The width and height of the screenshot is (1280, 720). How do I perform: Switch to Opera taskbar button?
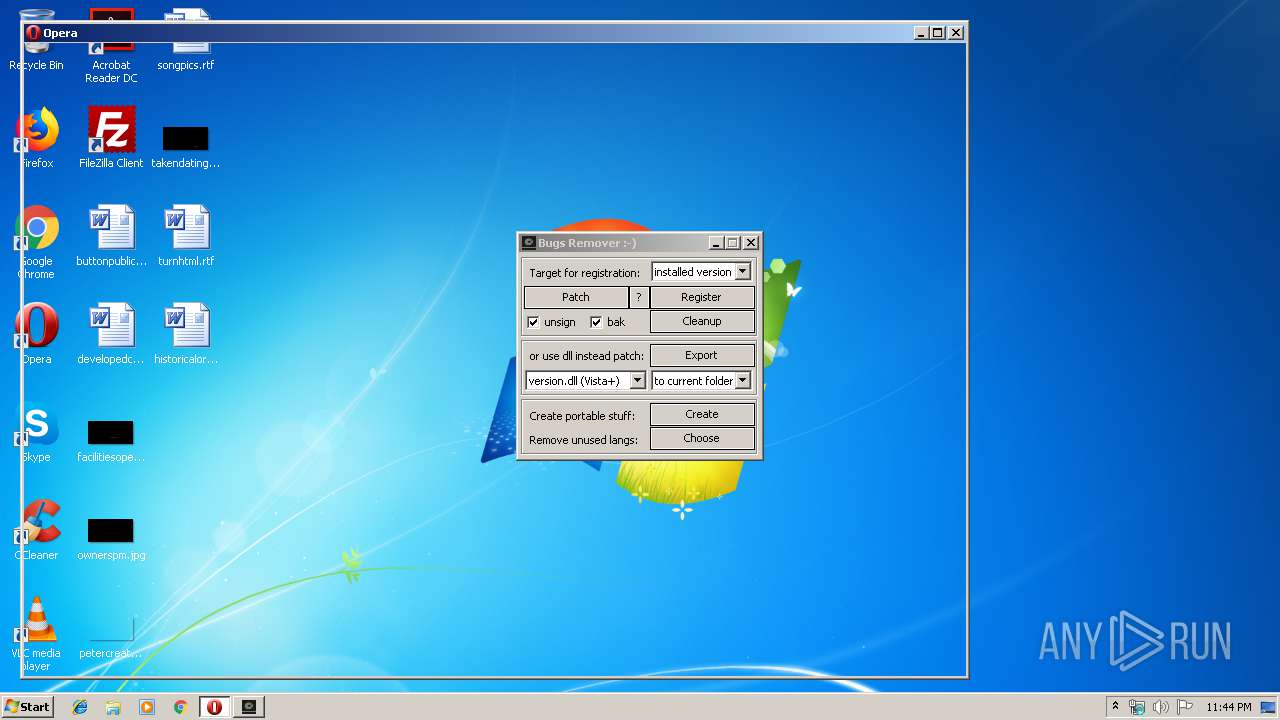coord(214,707)
